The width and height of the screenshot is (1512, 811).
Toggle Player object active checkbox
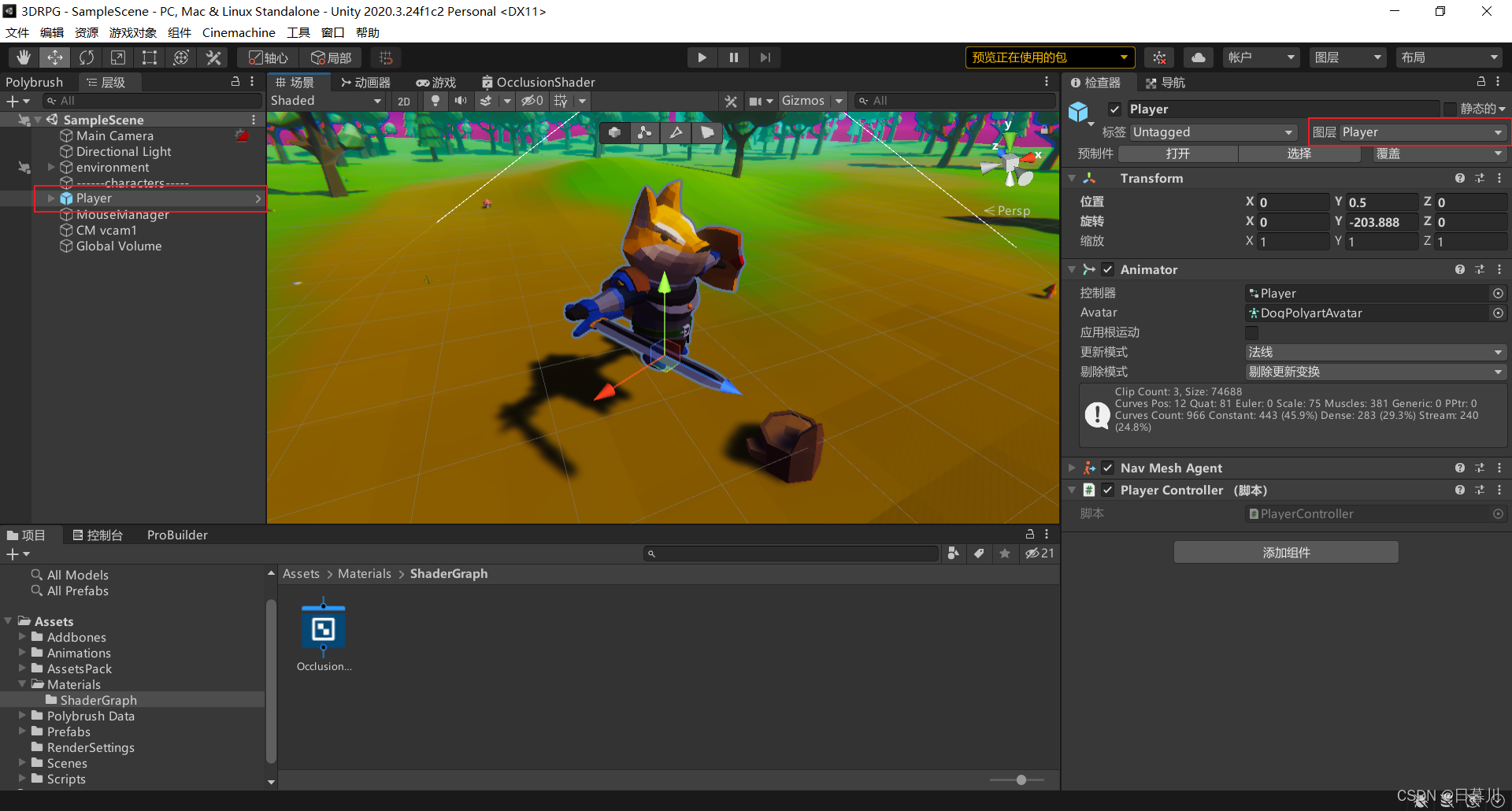point(1114,109)
